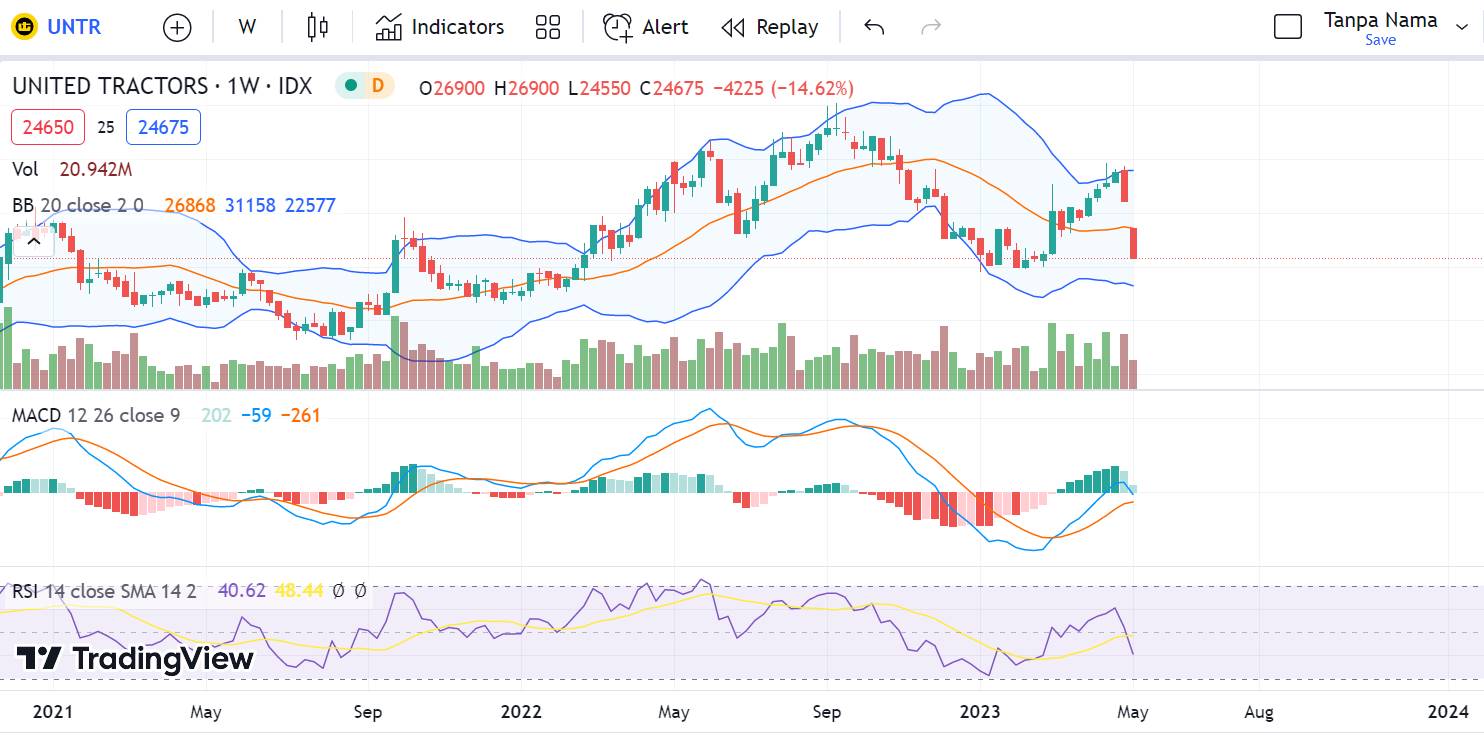The height and width of the screenshot is (742, 1484).
Task: Click the add symbol plus icon
Action: [x=177, y=27]
